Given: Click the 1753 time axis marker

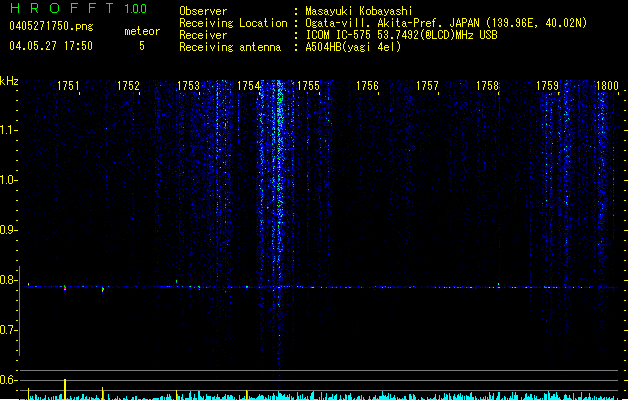Looking at the screenshot, I should (x=188, y=86).
